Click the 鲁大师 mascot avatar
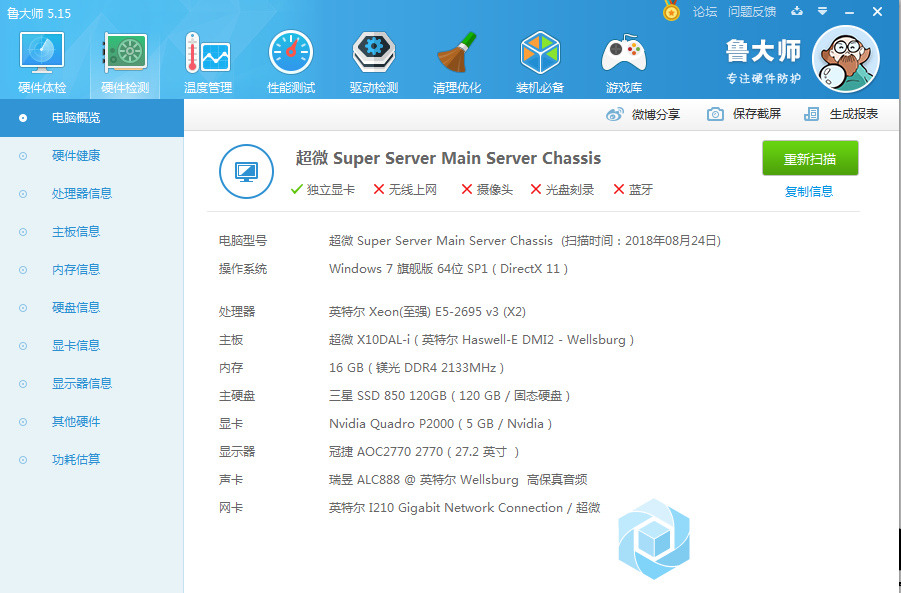 click(845, 59)
